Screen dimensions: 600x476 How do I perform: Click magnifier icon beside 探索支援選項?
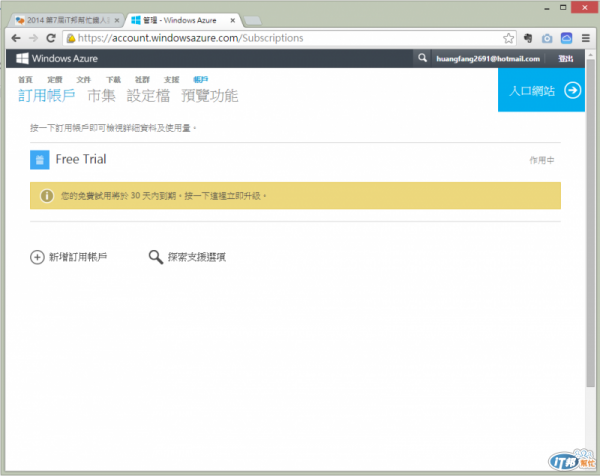click(x=156, y=257)
